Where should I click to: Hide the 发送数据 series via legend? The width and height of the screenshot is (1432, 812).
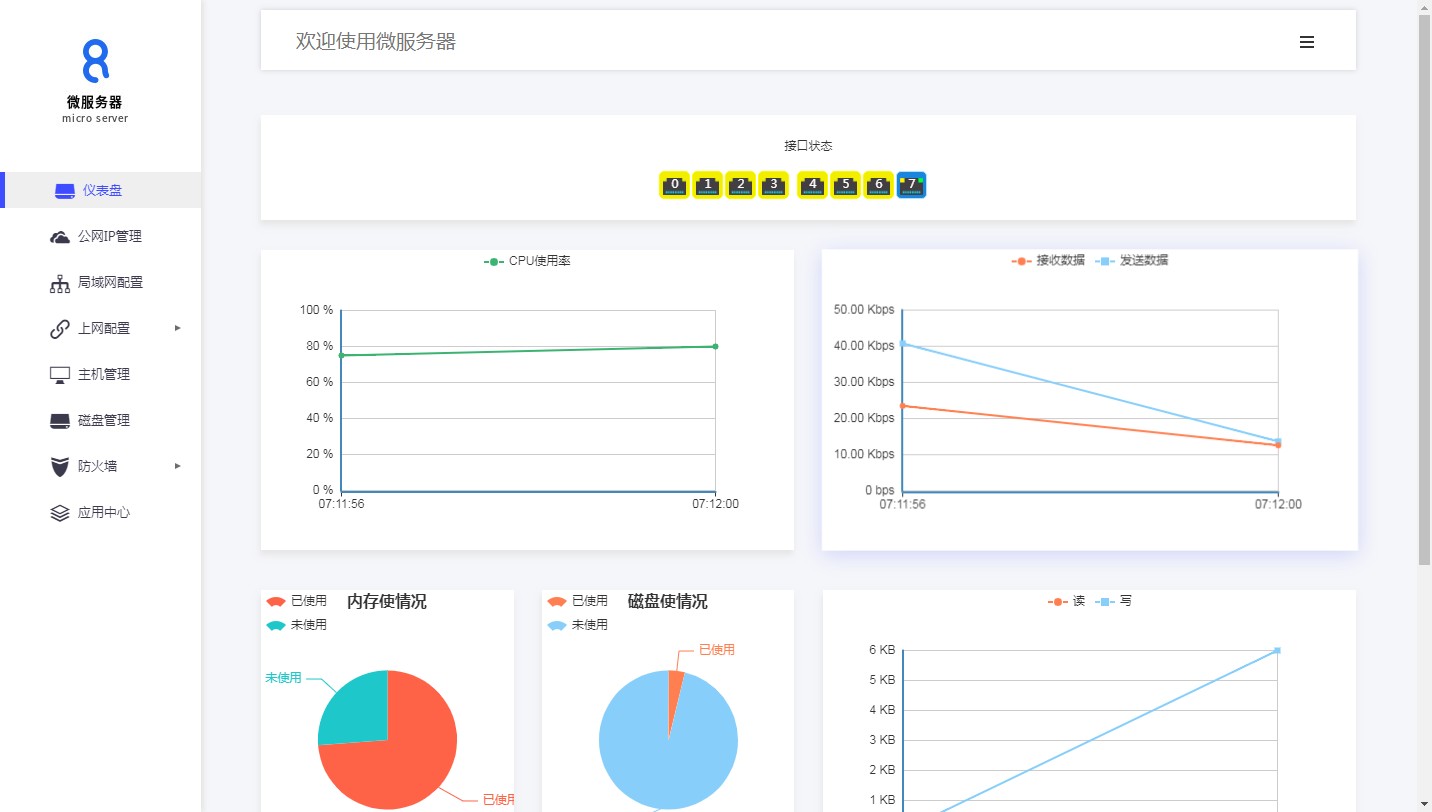click(1131, 261)
